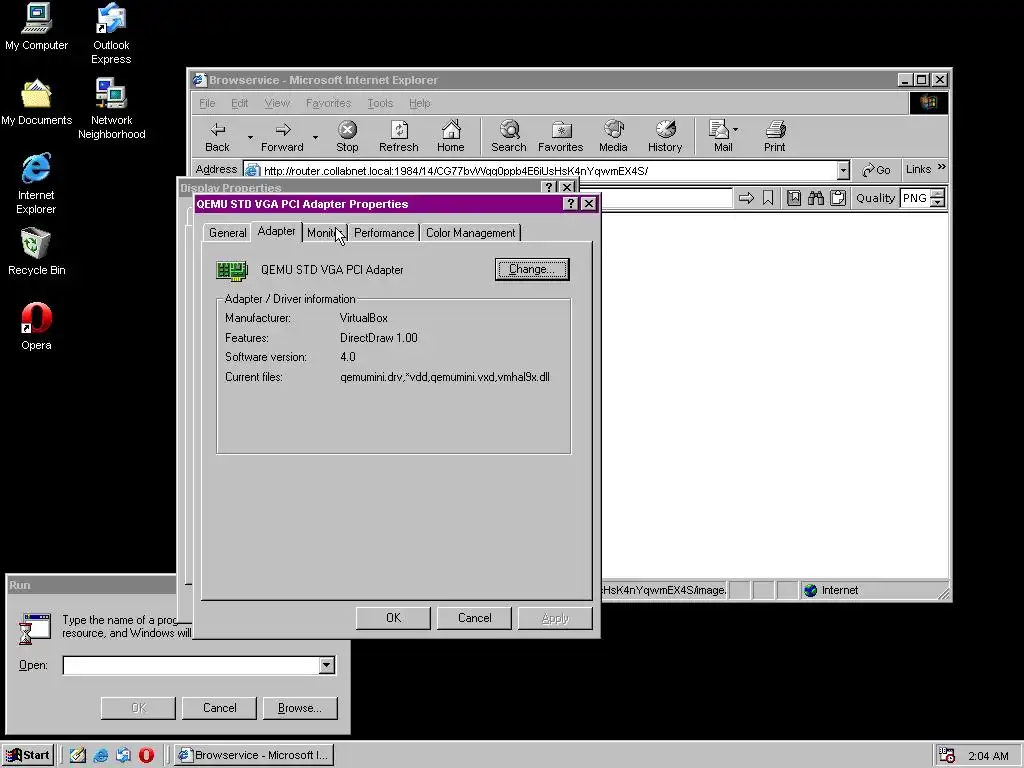Click Browse... in the Run dialog
This screenshot has width=1024, height=768.
300,708
